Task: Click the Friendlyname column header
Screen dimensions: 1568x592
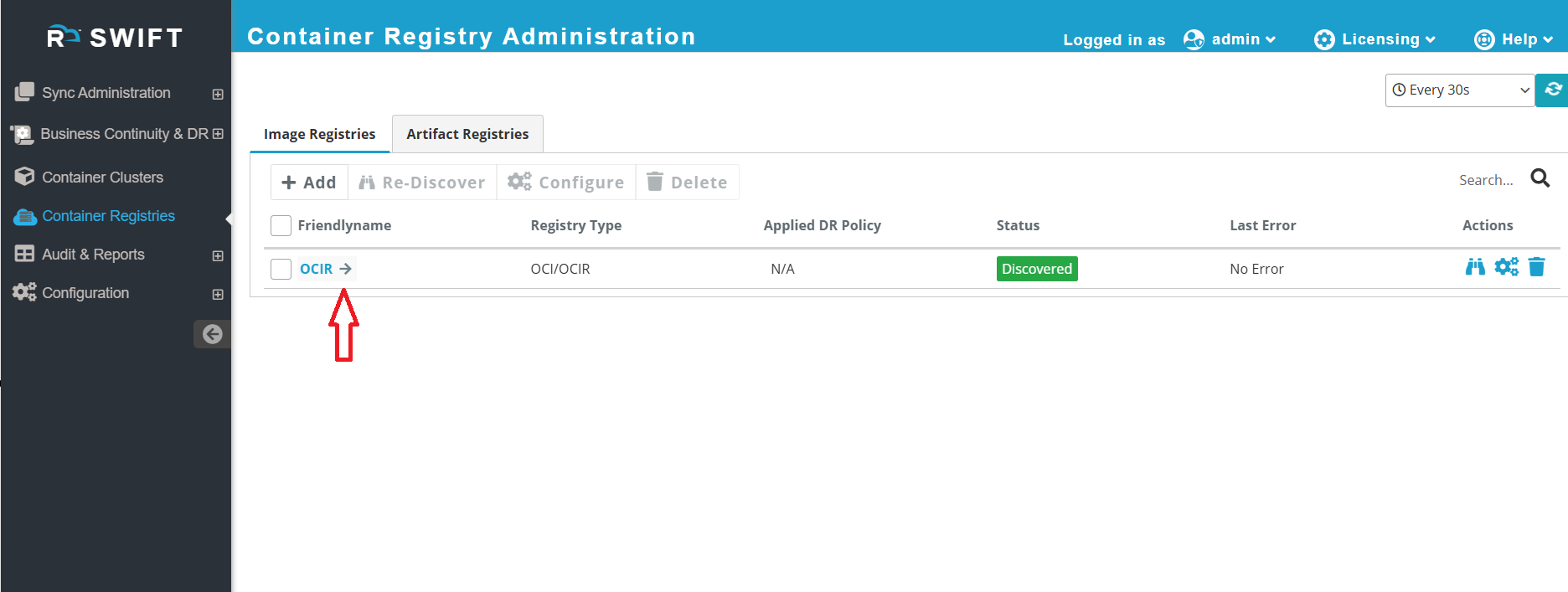Action: tap(344, 225)
